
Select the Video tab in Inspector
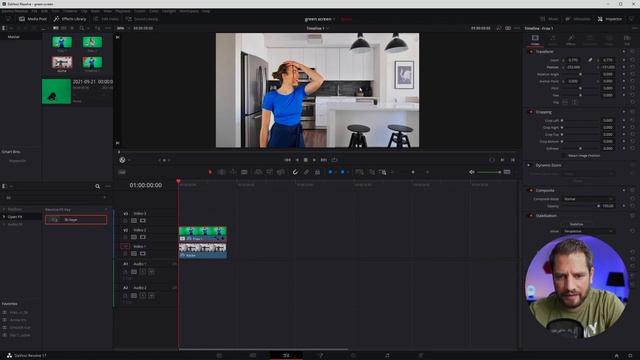535,40
